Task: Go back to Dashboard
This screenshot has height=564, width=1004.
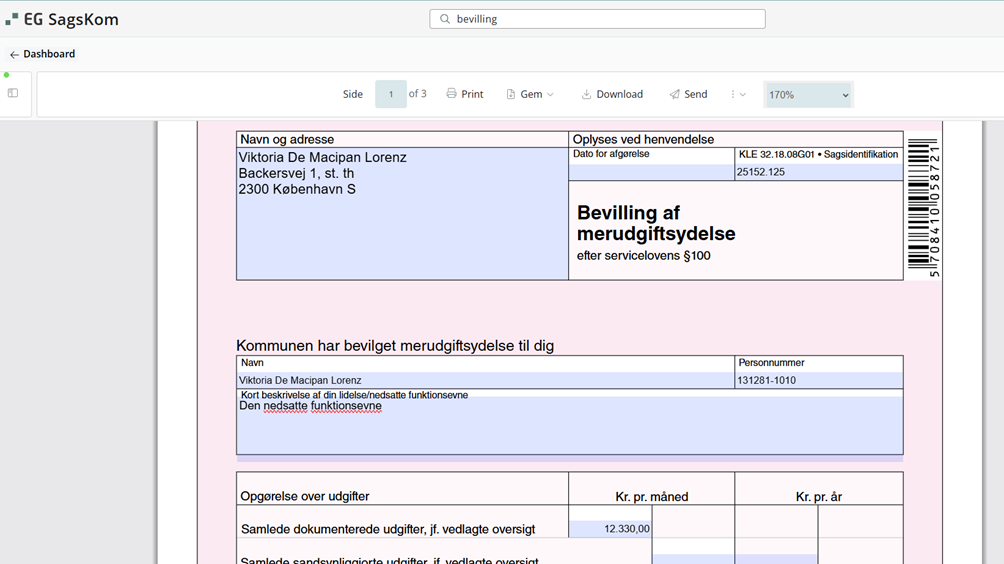Action: click(x=49, y=54)
